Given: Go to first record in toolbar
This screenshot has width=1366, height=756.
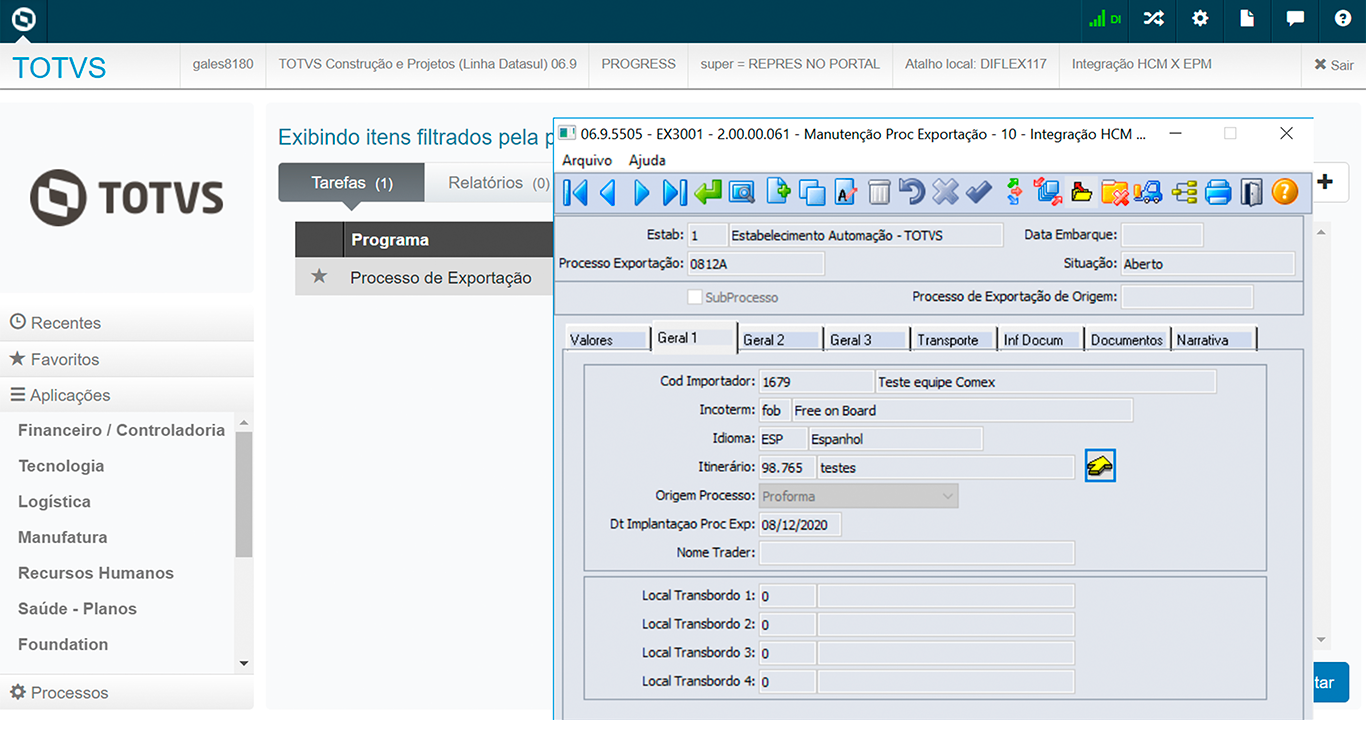Looking at the screenshot, I should pos(575,192).
